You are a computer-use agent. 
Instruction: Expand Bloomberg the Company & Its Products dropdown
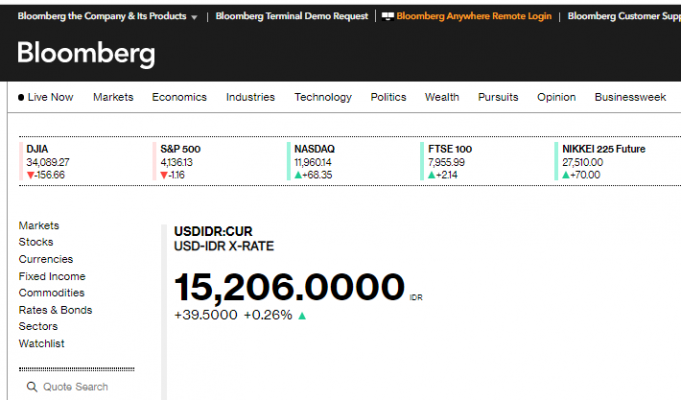[x=193, y=17]
